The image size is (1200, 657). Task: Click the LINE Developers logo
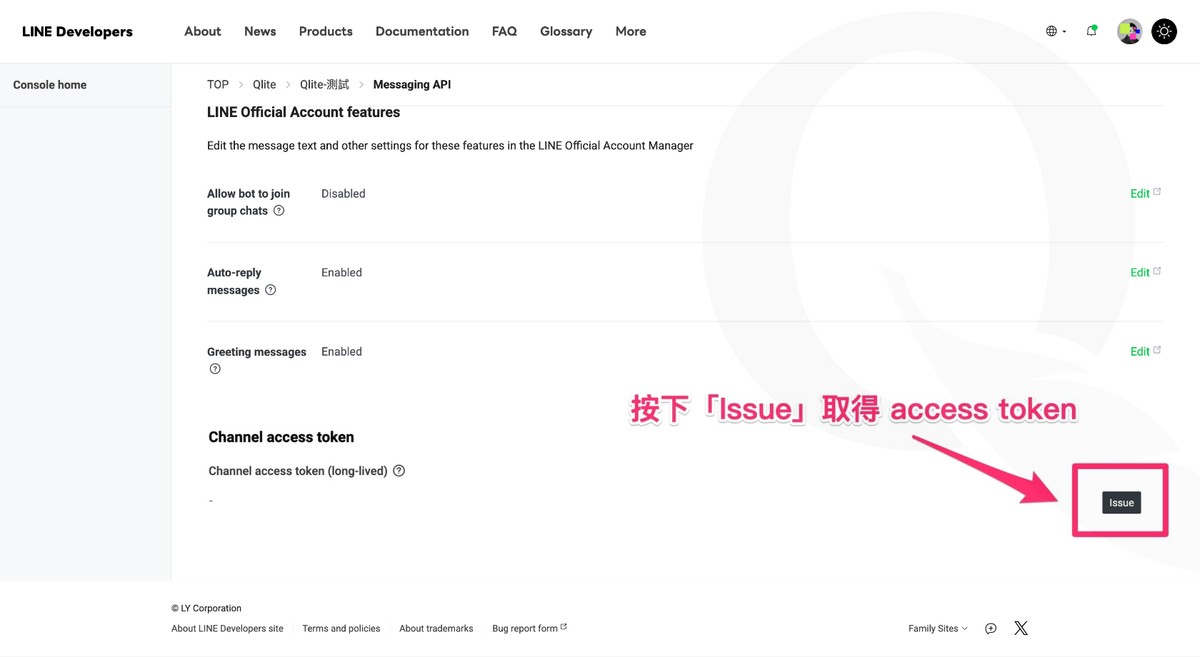pyautogui.click(x=77, y=31)
